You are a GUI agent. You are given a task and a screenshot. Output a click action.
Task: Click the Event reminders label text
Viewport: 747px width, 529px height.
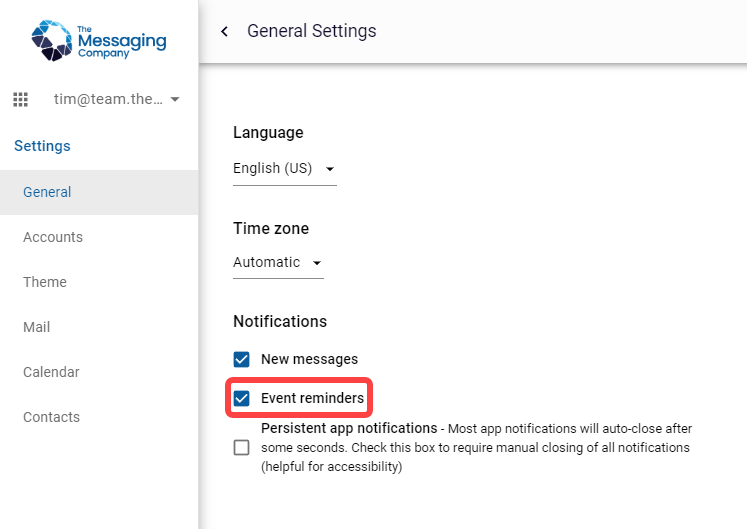coord(313,398)
